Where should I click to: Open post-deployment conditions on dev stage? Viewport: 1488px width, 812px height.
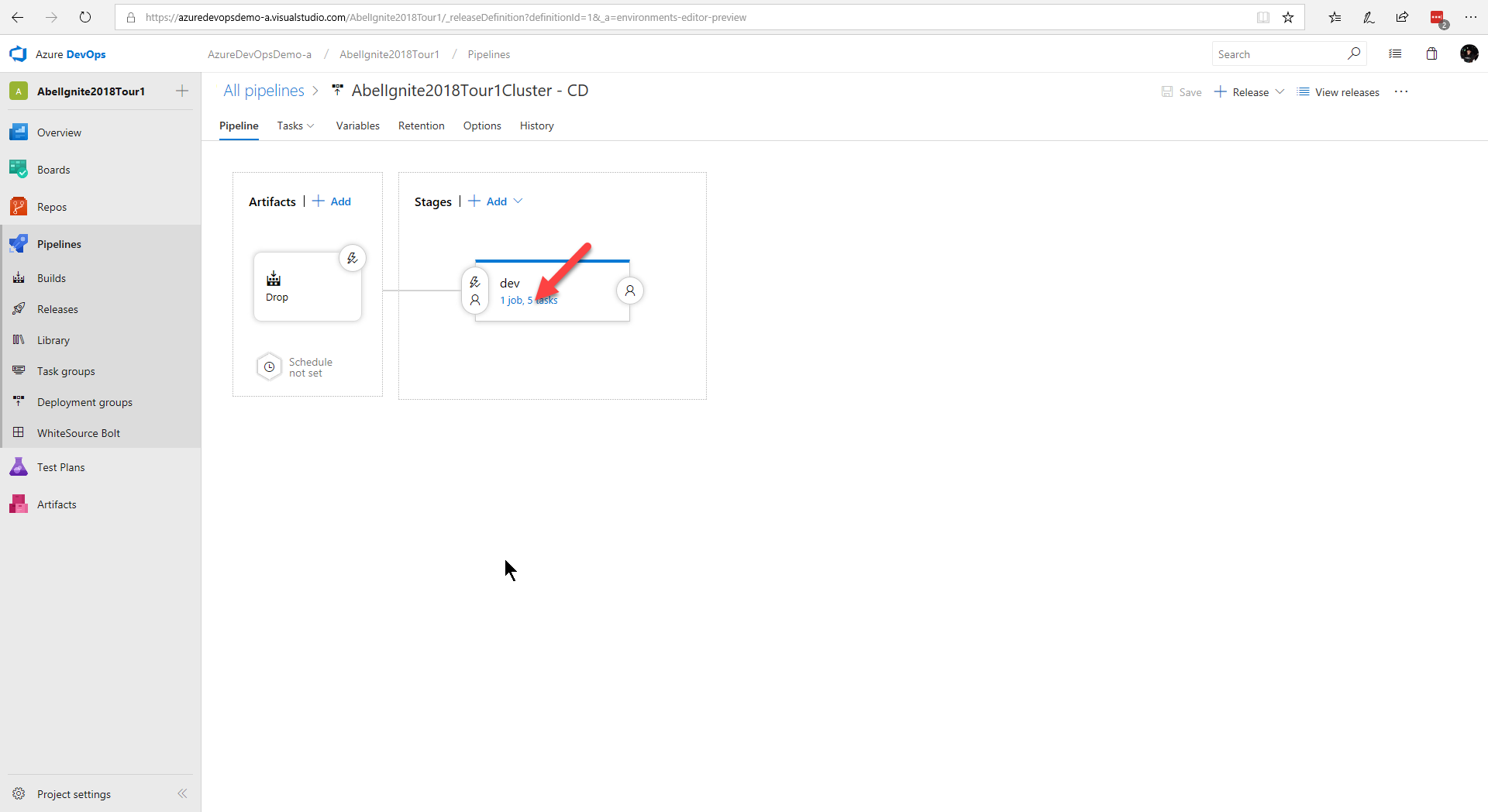click(x=630, y=291)
